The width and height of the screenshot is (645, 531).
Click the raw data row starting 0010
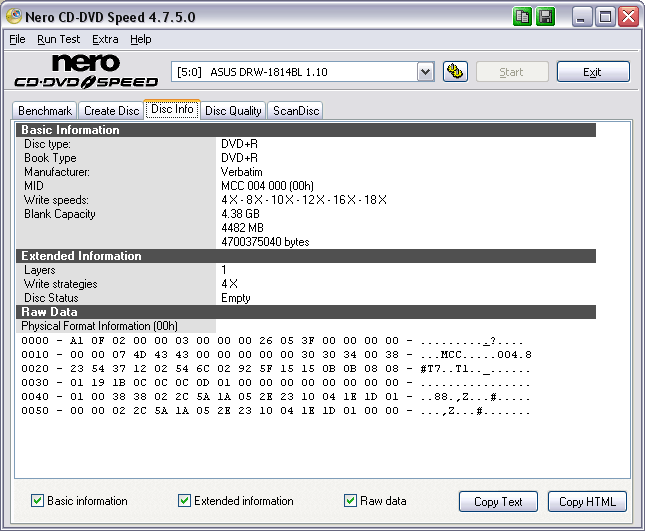(276, 355)
